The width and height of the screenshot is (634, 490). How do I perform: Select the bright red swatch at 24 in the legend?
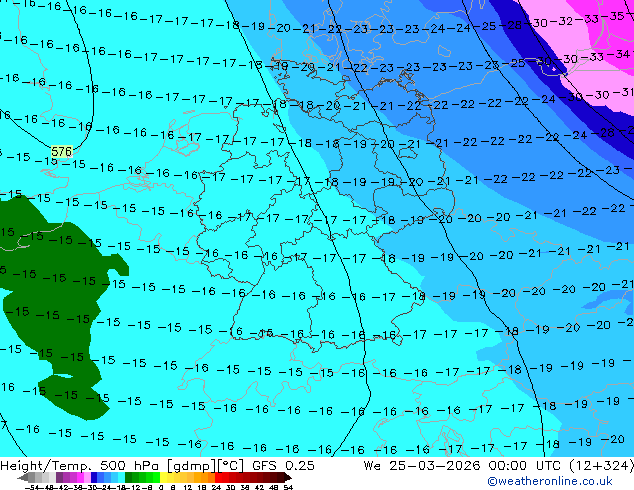tap(218, 477)
